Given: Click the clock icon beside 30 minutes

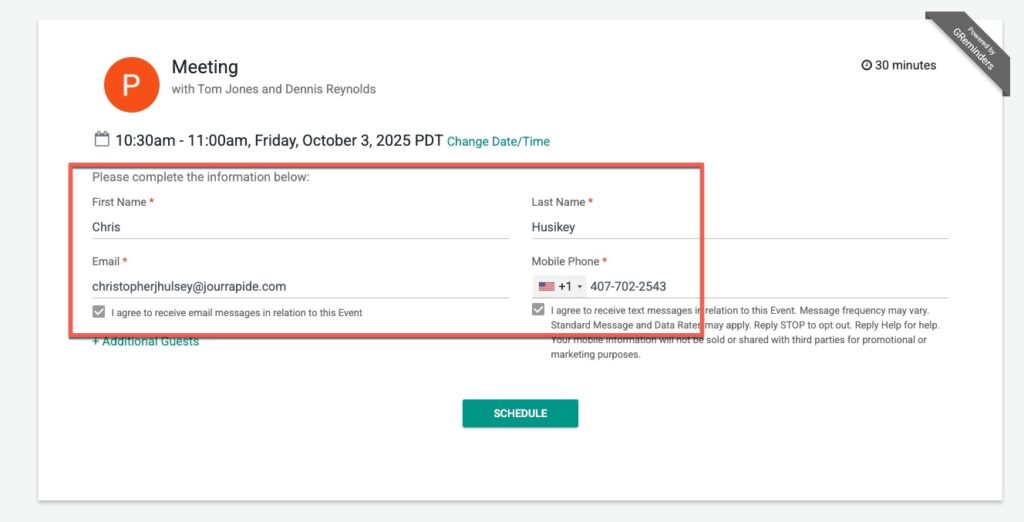Looking at the screenshot, I should tap(866, 65).
